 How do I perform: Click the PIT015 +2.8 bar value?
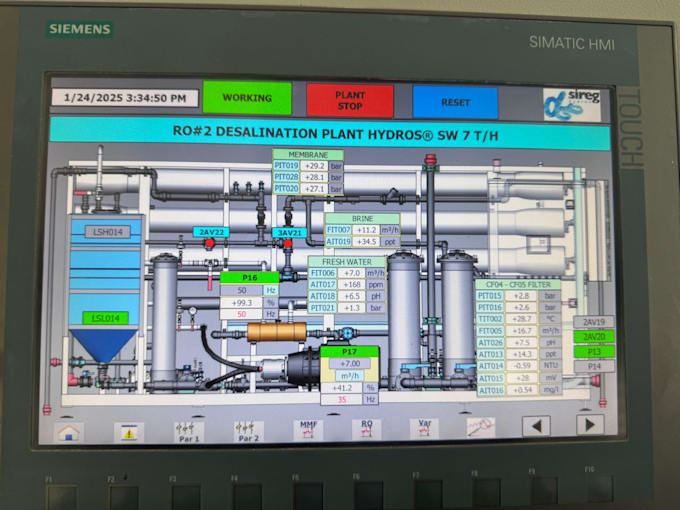point(521,296)
